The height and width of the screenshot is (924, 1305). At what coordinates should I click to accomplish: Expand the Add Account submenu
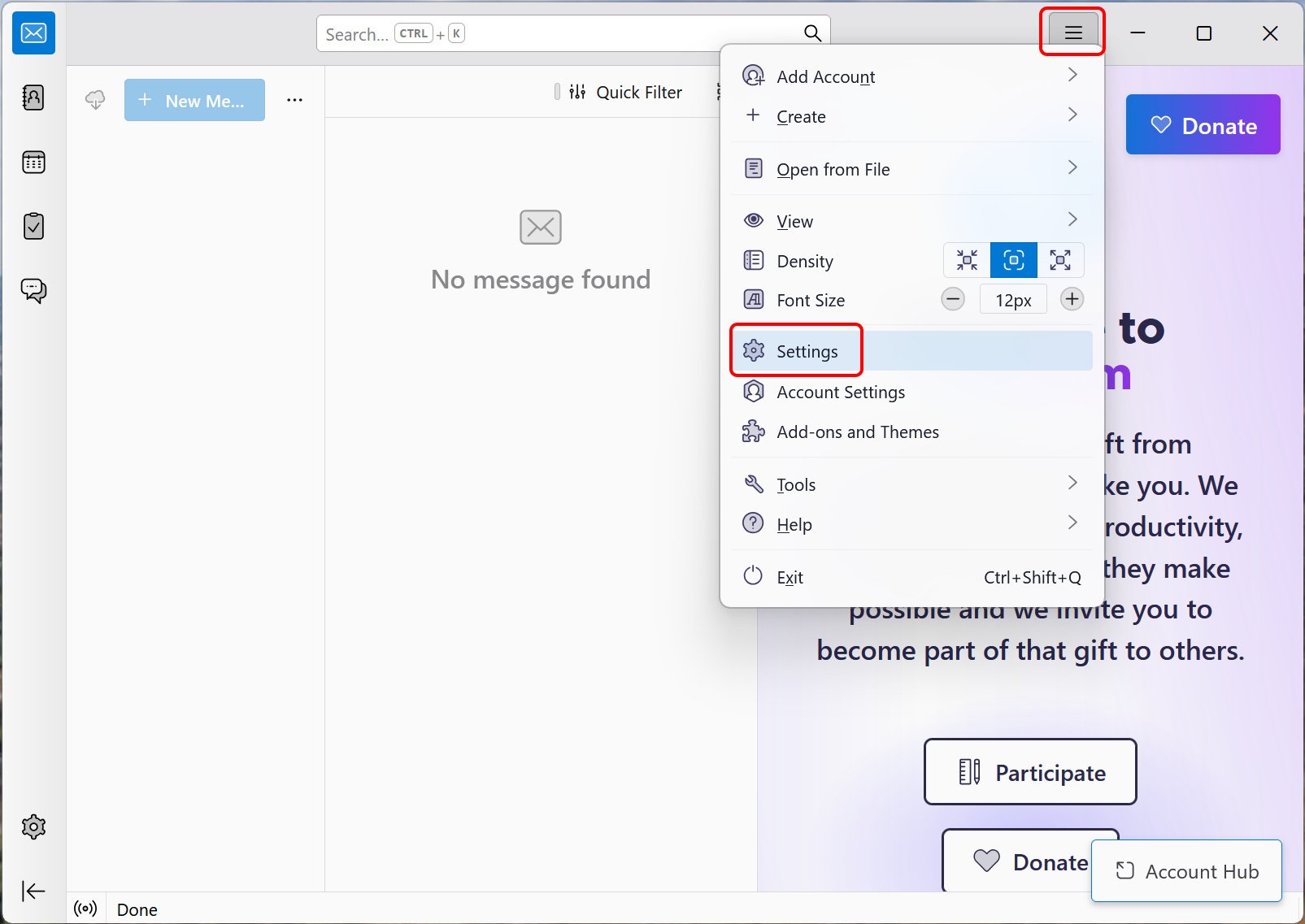tap(912, 76)
